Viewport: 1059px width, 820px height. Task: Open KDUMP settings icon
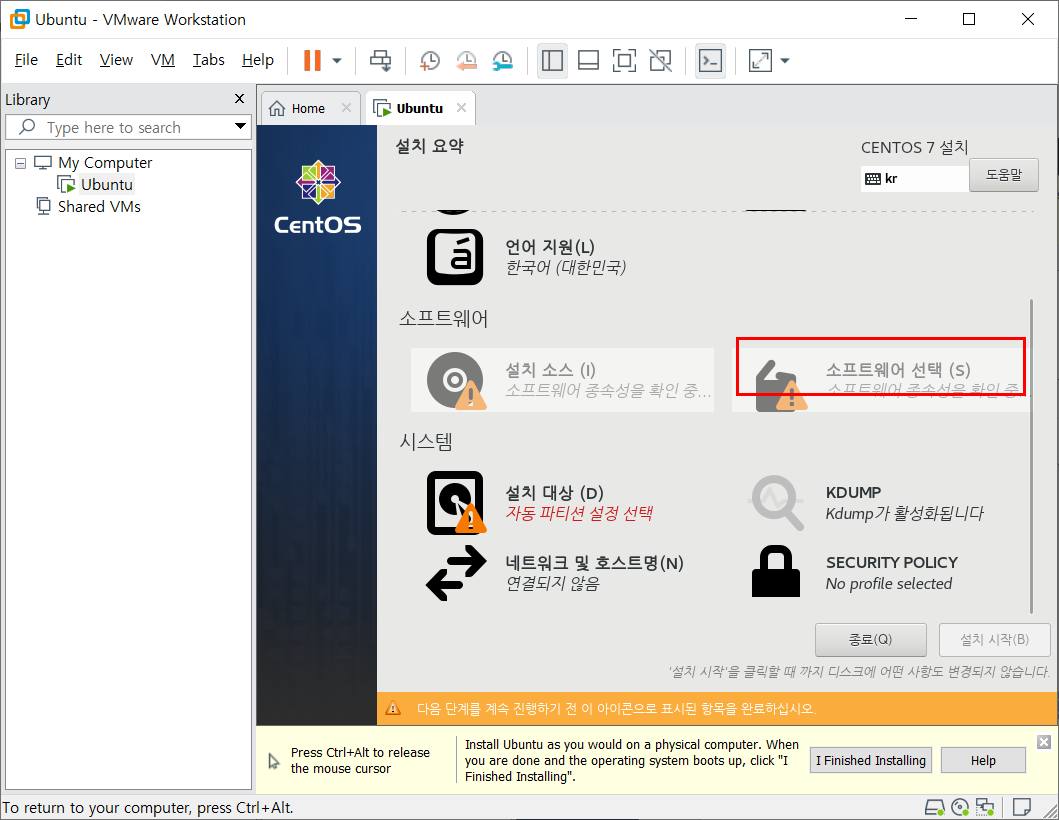776,503
